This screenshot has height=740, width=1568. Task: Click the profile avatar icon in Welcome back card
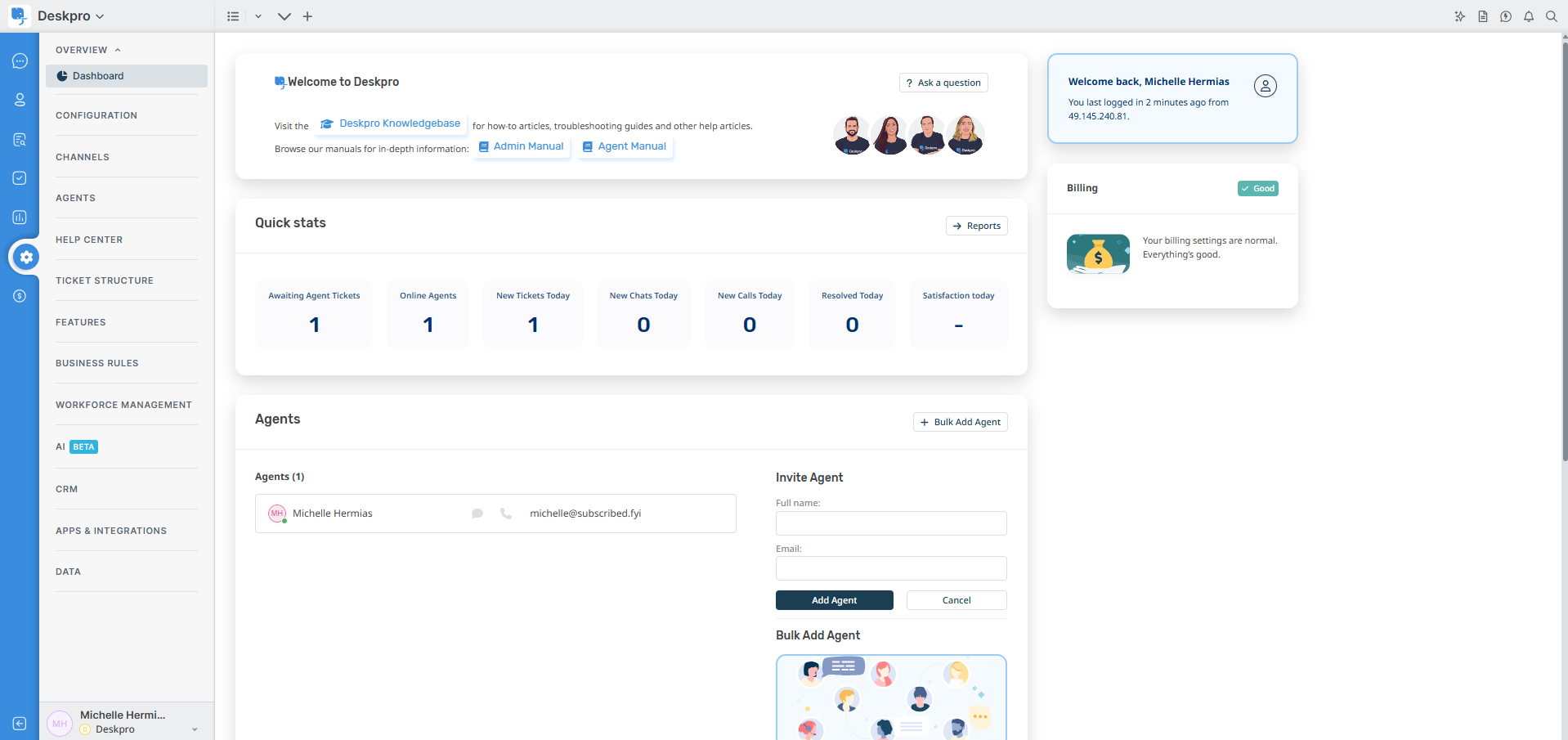click(x=1266, y=86)
